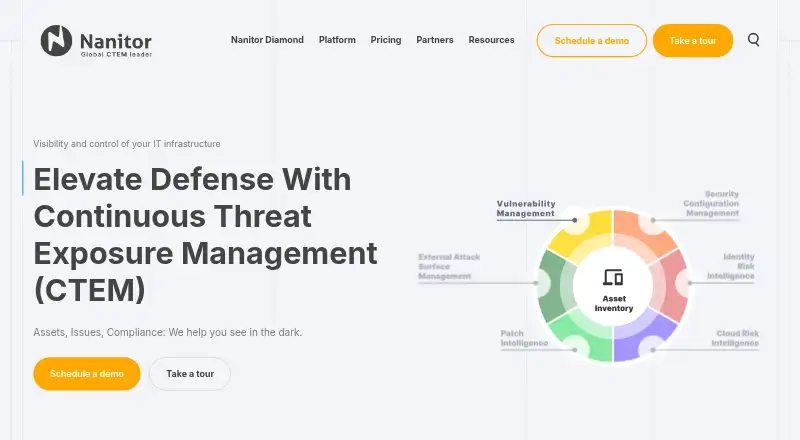Select Cloud Risk Intelligence label
This screenshot has width=800, height=440.
pyautogui.click(x=735, y=338)
